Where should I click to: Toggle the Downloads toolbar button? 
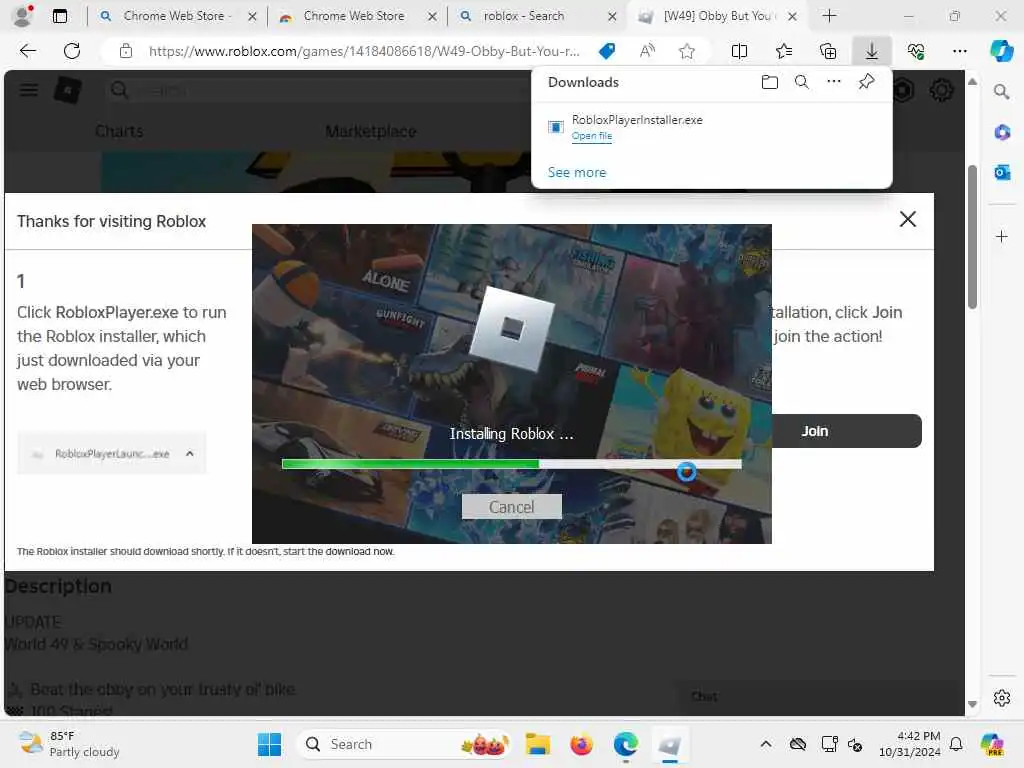(x=872, y=51)
